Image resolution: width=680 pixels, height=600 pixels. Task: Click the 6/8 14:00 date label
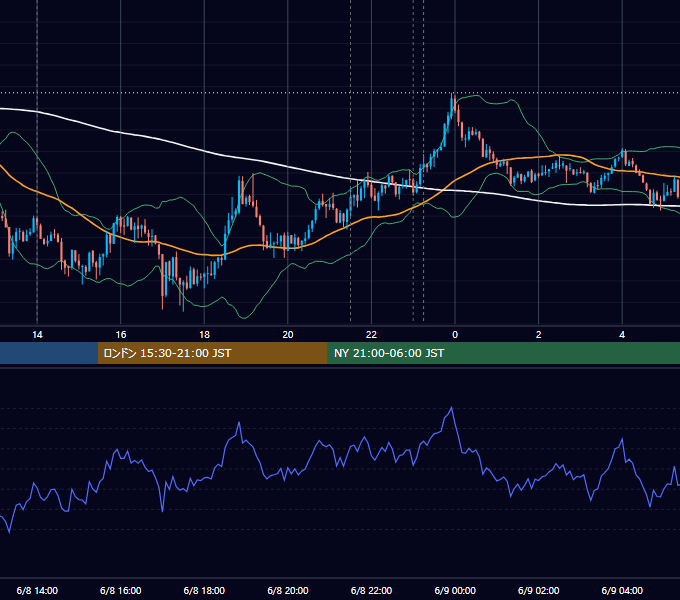[37, 590]
